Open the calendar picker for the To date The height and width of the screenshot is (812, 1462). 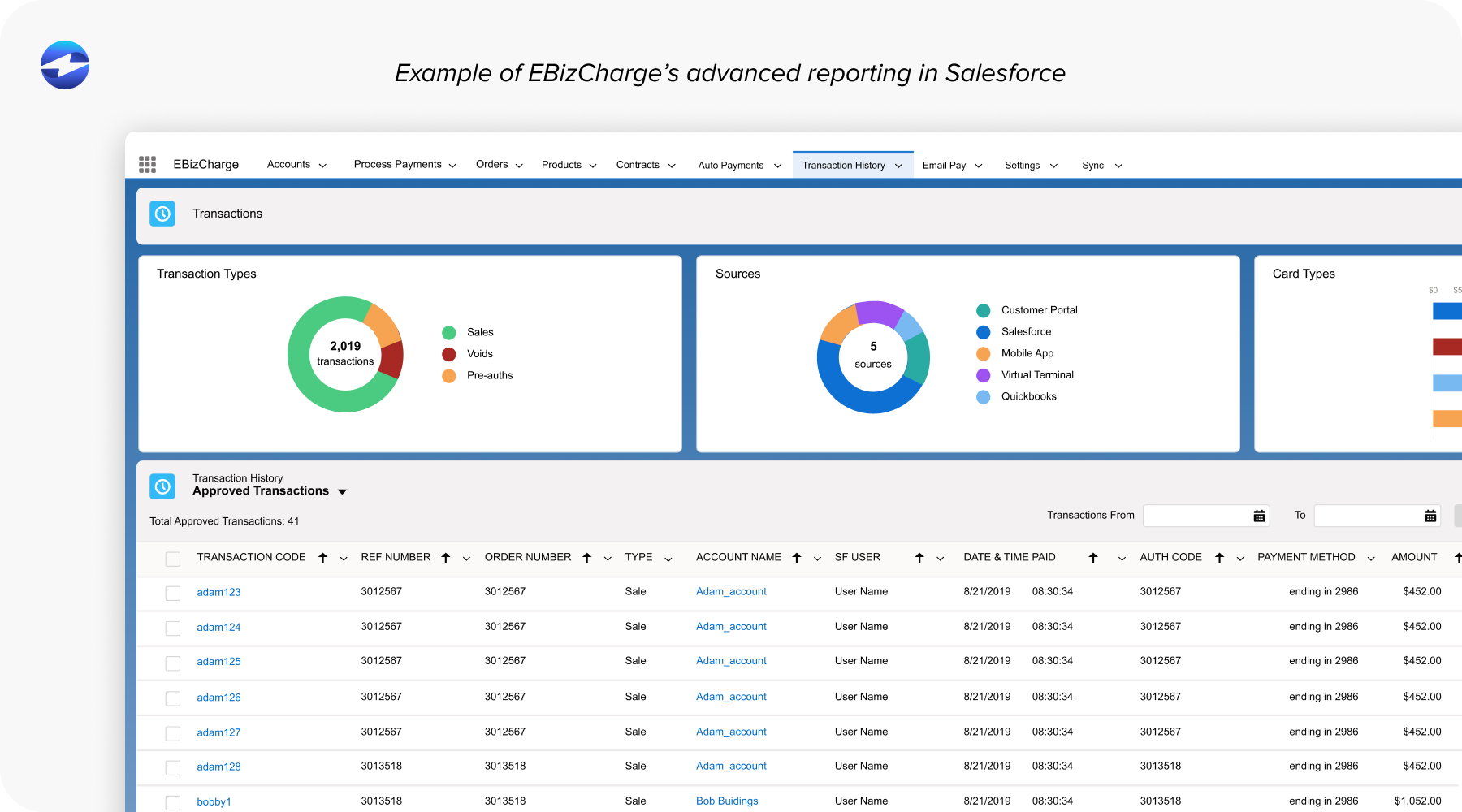tap(1430, 515)
